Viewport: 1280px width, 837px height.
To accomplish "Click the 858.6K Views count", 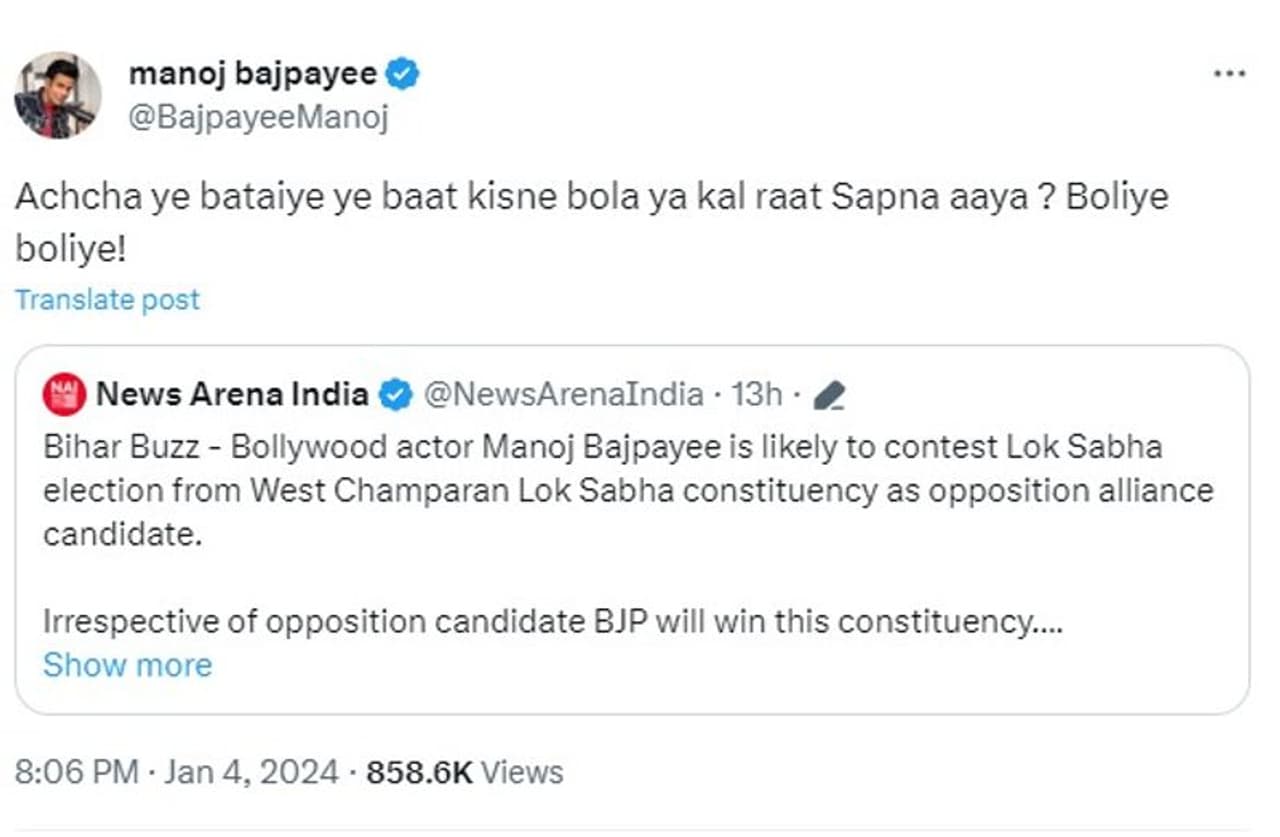I will (464, 772).
